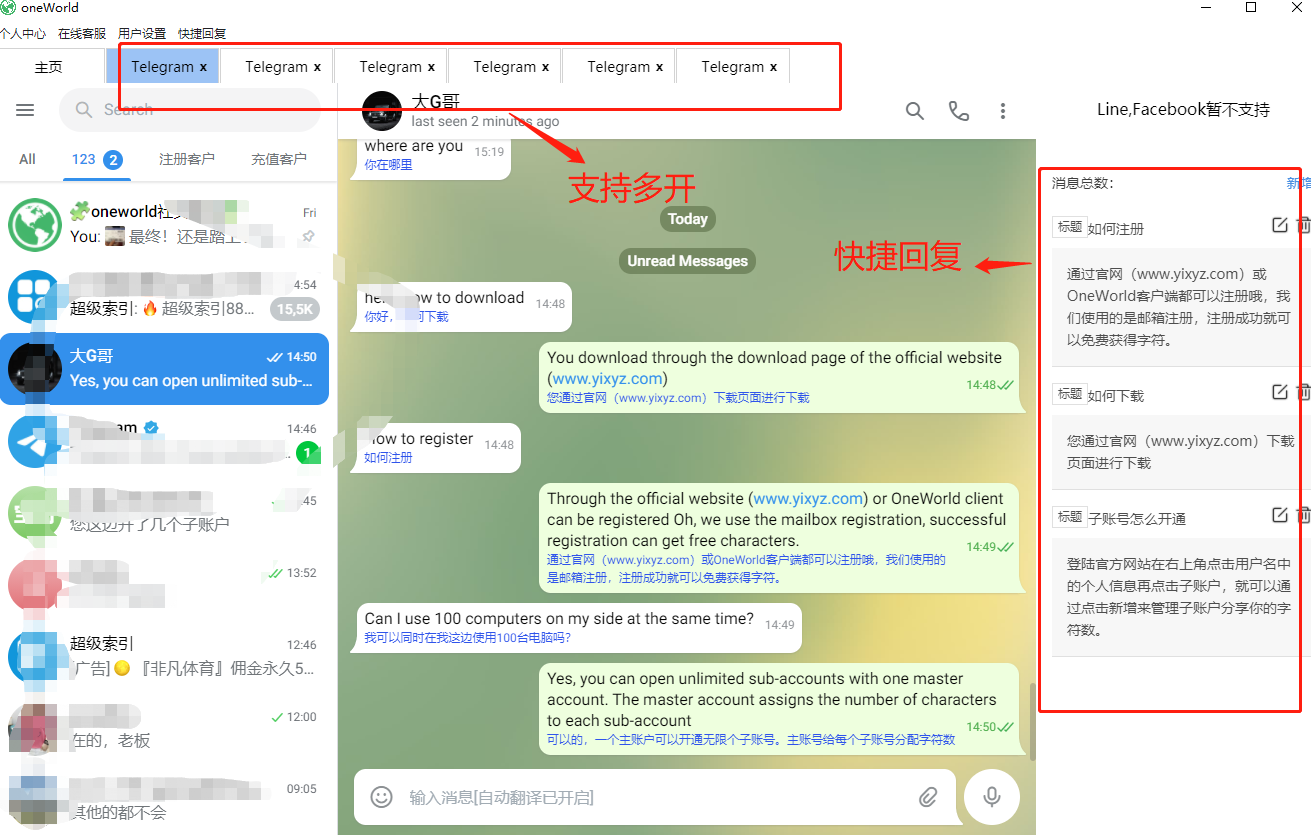Click the oneworld globe avatar chat
Image resolution: width=1311 pixels, height=835 pixels.
[x=35, y=225]
